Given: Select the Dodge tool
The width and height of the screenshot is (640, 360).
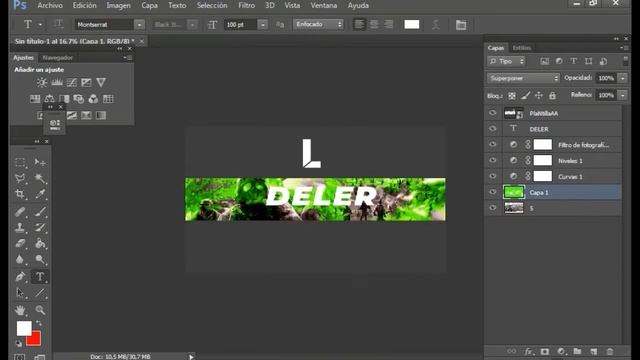Looking at the screenshot, I should click(x=40, y=260).
